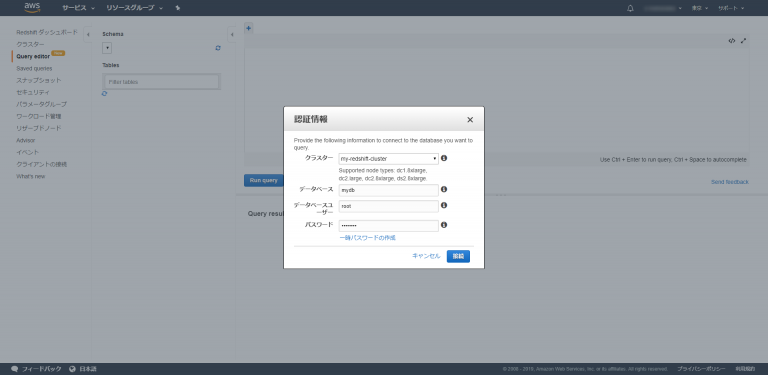Viewport: 768px width, 375px height.
Task: Collapse the left navigation sidebar arrow
Action: coord(88,34)
